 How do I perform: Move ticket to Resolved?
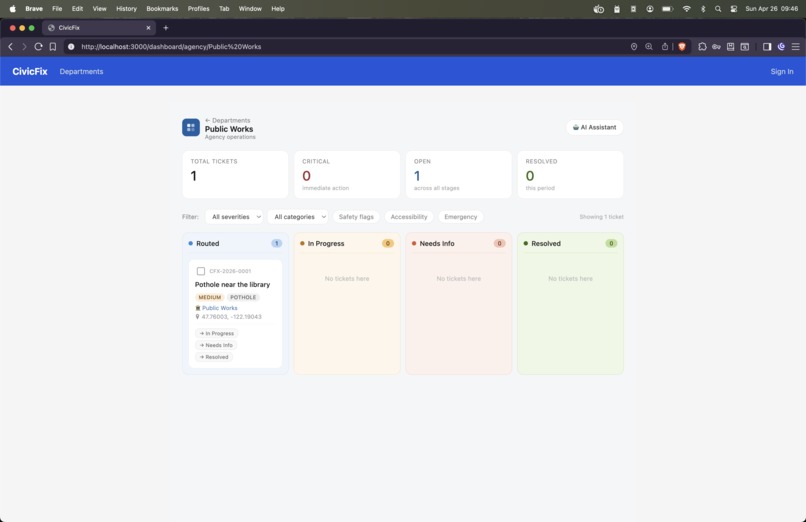coord(214,357)
